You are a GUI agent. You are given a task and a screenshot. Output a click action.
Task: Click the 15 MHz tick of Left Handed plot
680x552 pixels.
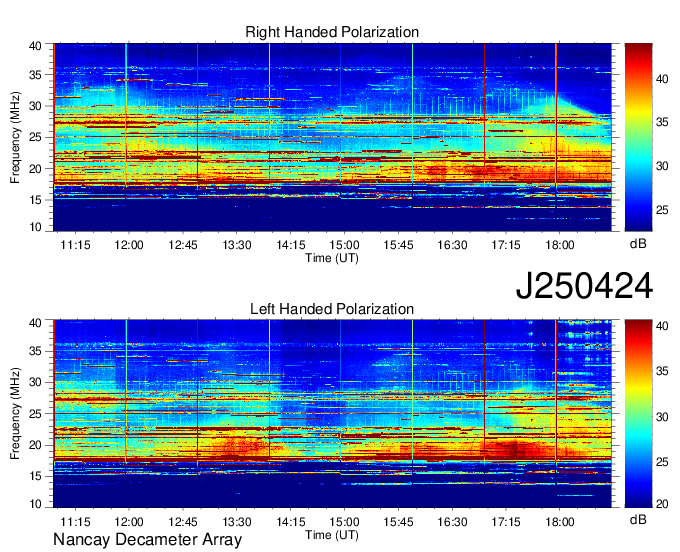(x=35, y=476)
